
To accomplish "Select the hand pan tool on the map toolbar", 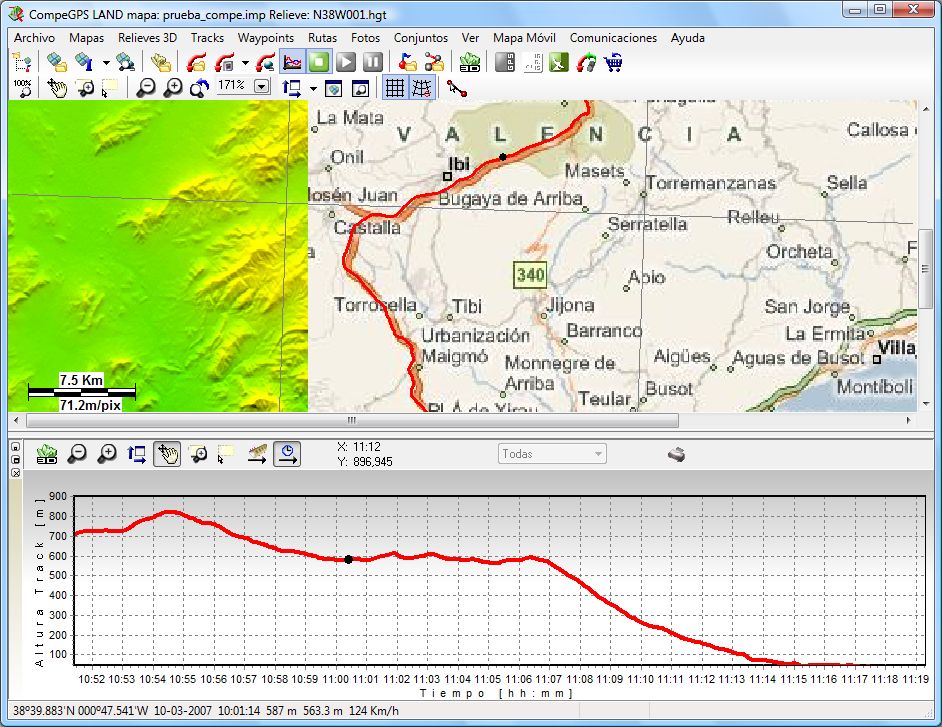I will [57, 88].
